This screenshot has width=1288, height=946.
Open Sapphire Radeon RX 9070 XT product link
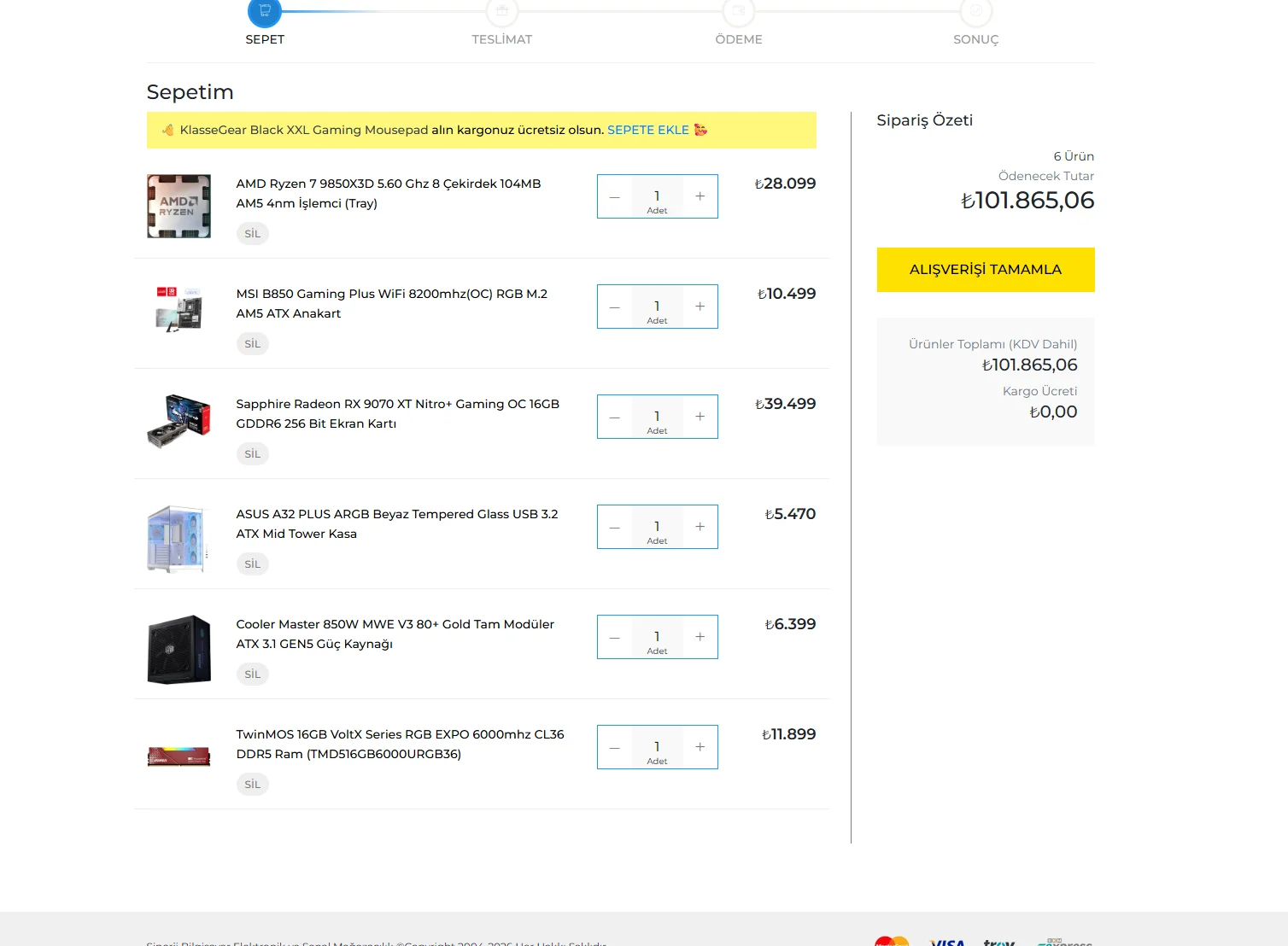coord(398,414)
